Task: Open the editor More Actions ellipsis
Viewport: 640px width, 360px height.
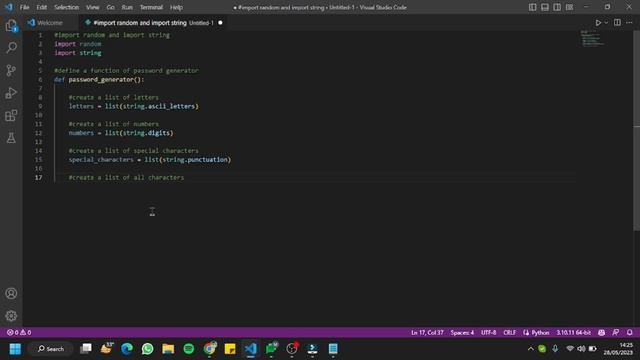Action: pyautogui.click(x=629, y=23)
